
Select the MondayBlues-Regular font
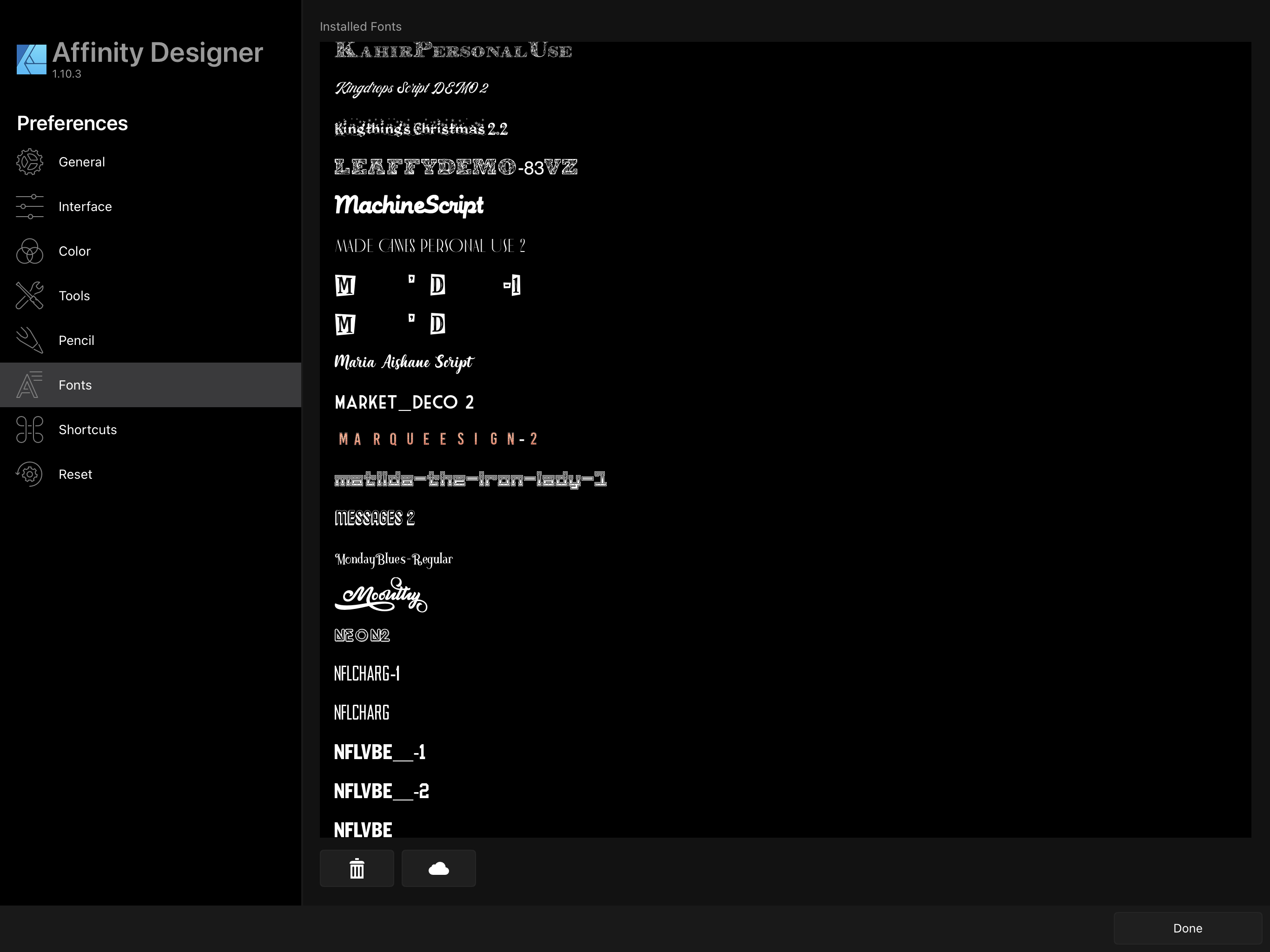[x=393, y=559]
